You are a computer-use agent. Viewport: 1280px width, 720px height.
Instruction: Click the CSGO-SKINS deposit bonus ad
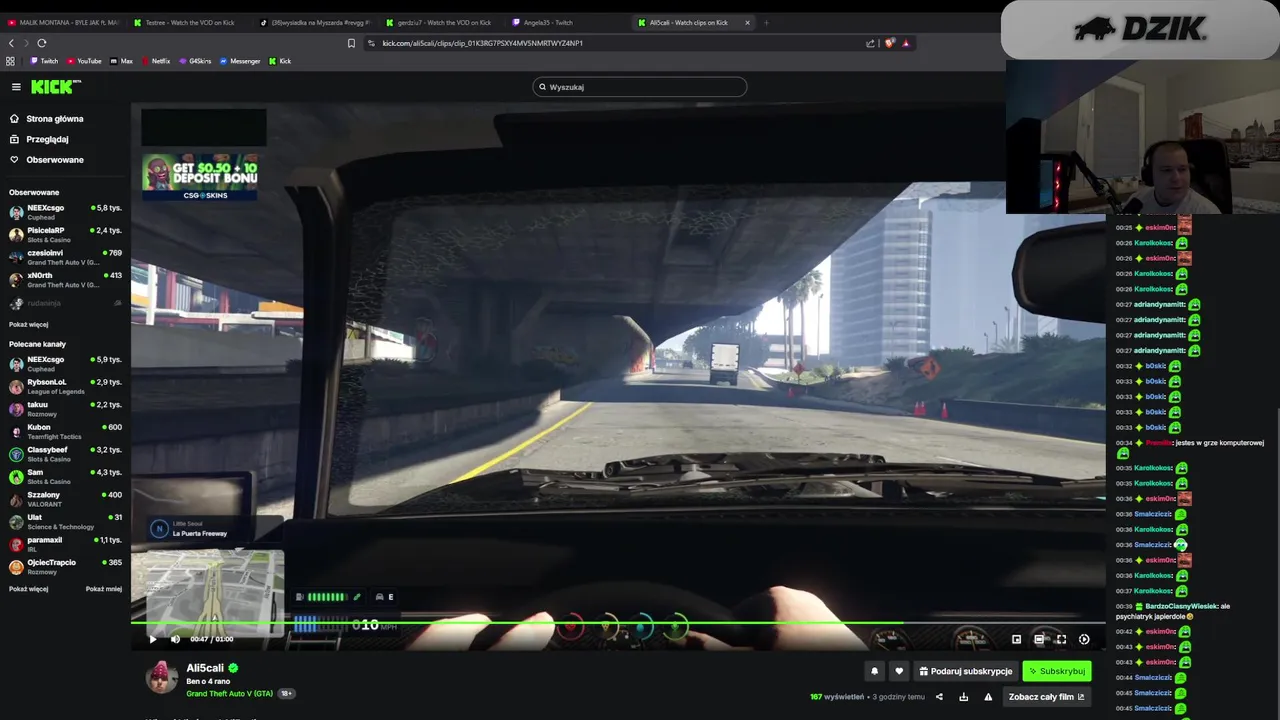200,177
